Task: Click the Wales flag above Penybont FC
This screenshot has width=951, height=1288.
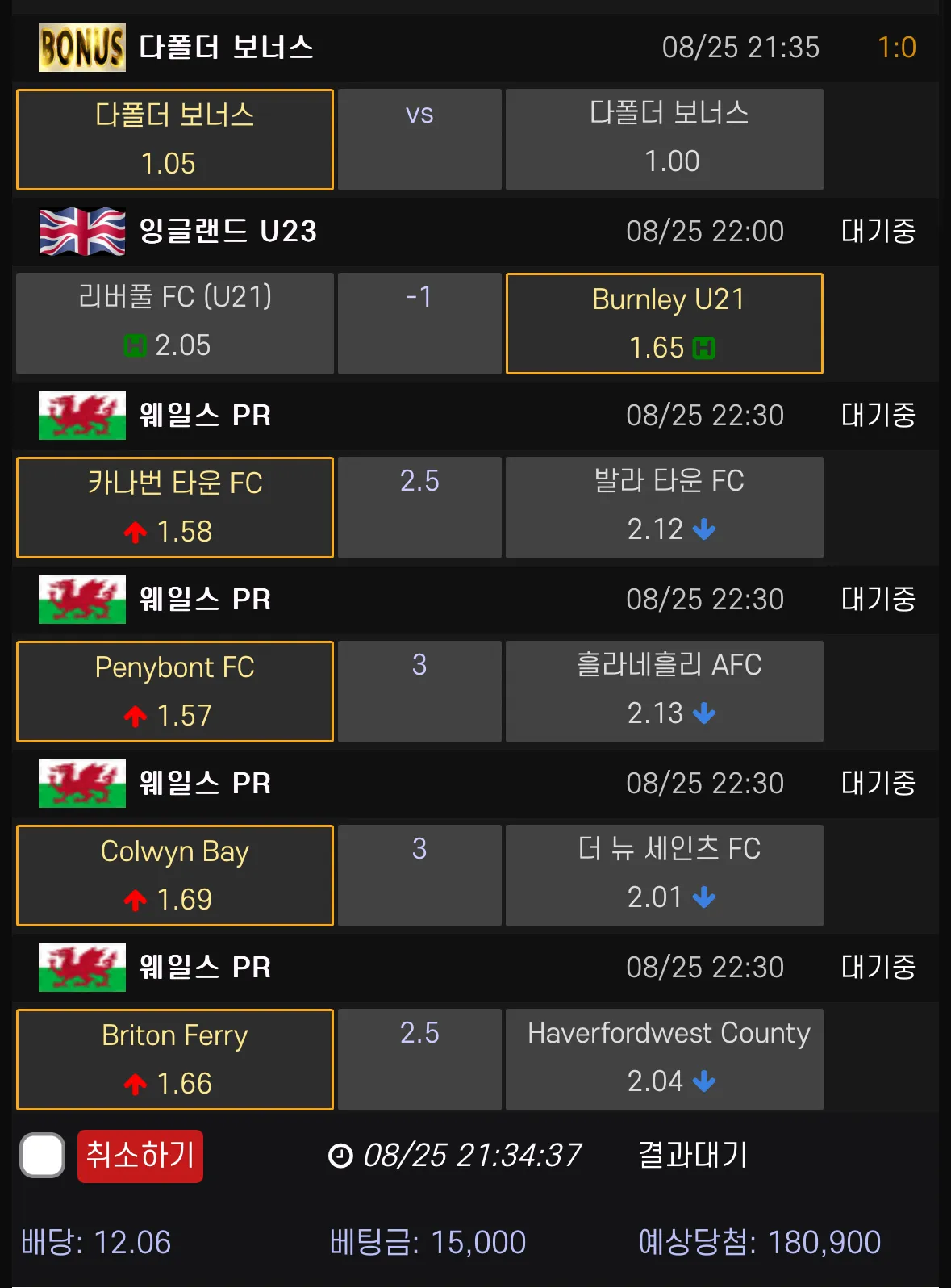Action: (81, 600)
